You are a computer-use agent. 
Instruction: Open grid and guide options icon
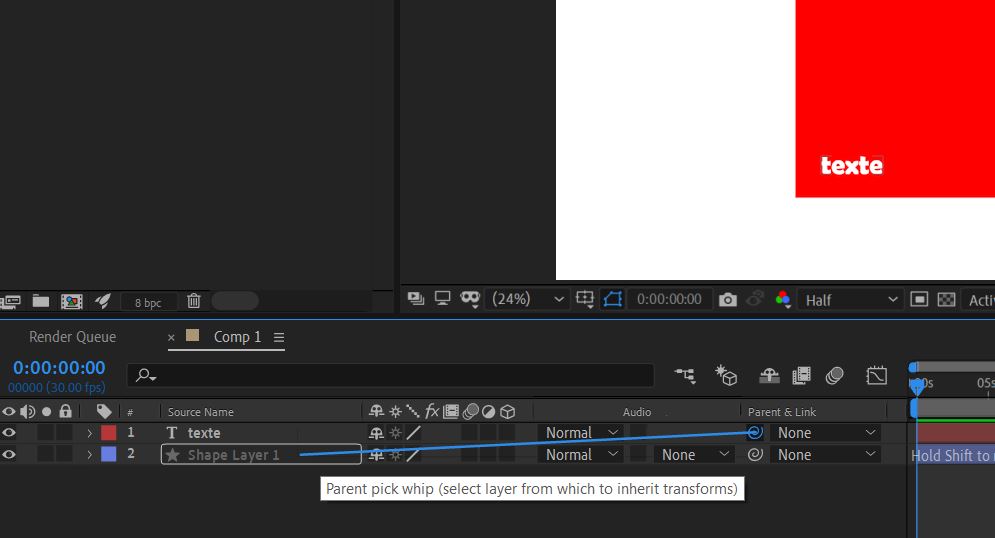pyautogui.click(x=584, y=299)
